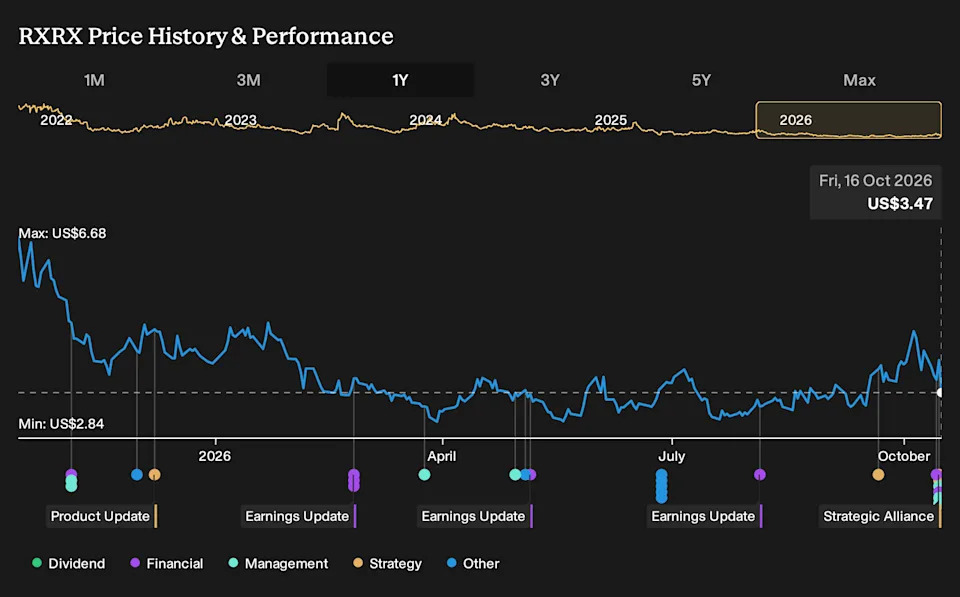The width and height of the screenshot is (960, 597).
Task: Open the Product Update event label
Action: point(102,516)
